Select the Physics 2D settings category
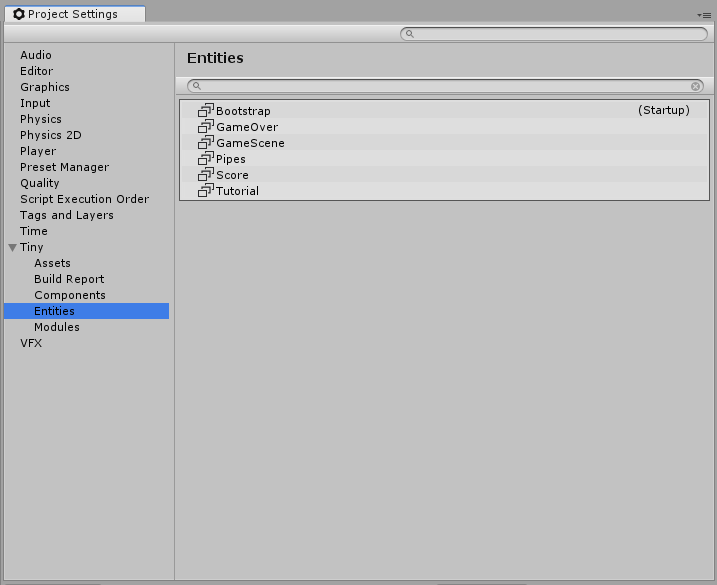 [51, 135]
